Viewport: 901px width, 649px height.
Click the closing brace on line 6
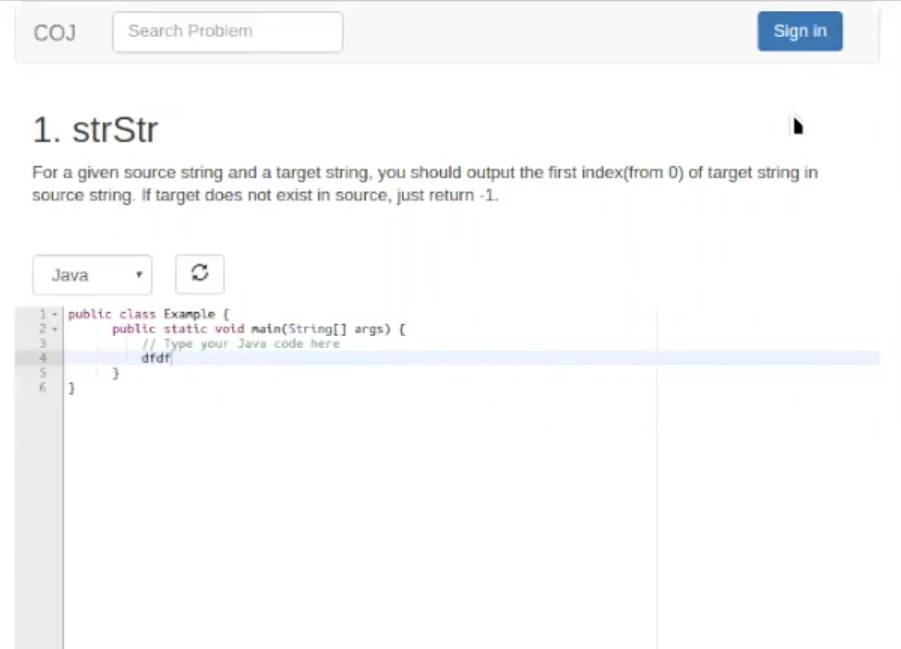71,388
